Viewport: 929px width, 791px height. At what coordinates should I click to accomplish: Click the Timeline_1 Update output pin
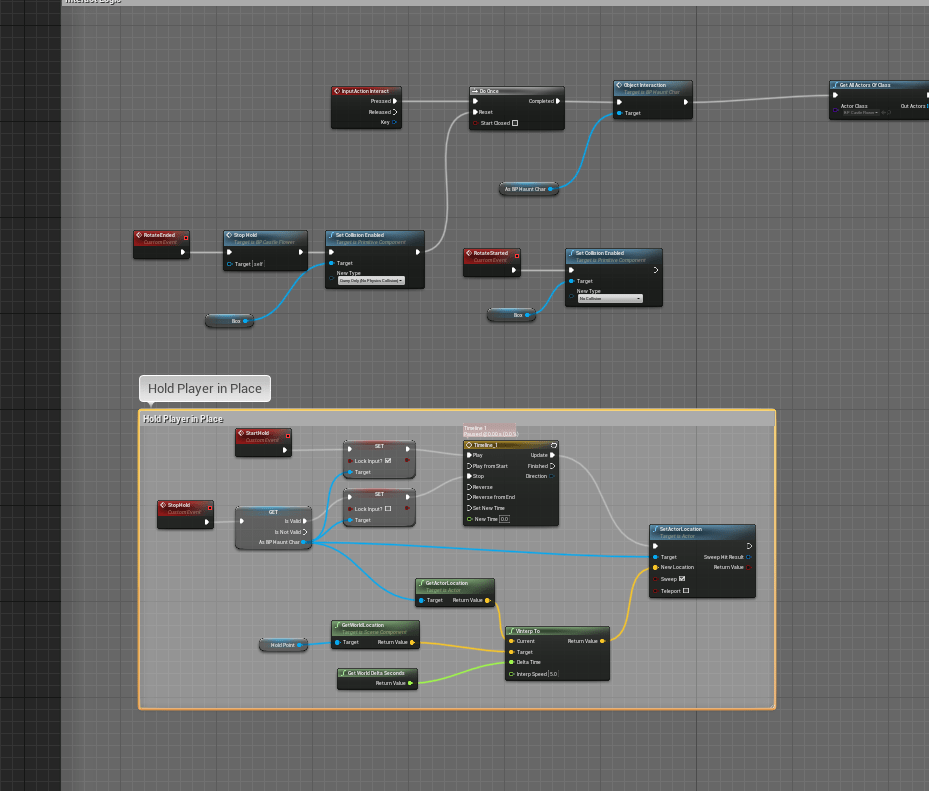[550, 455]
